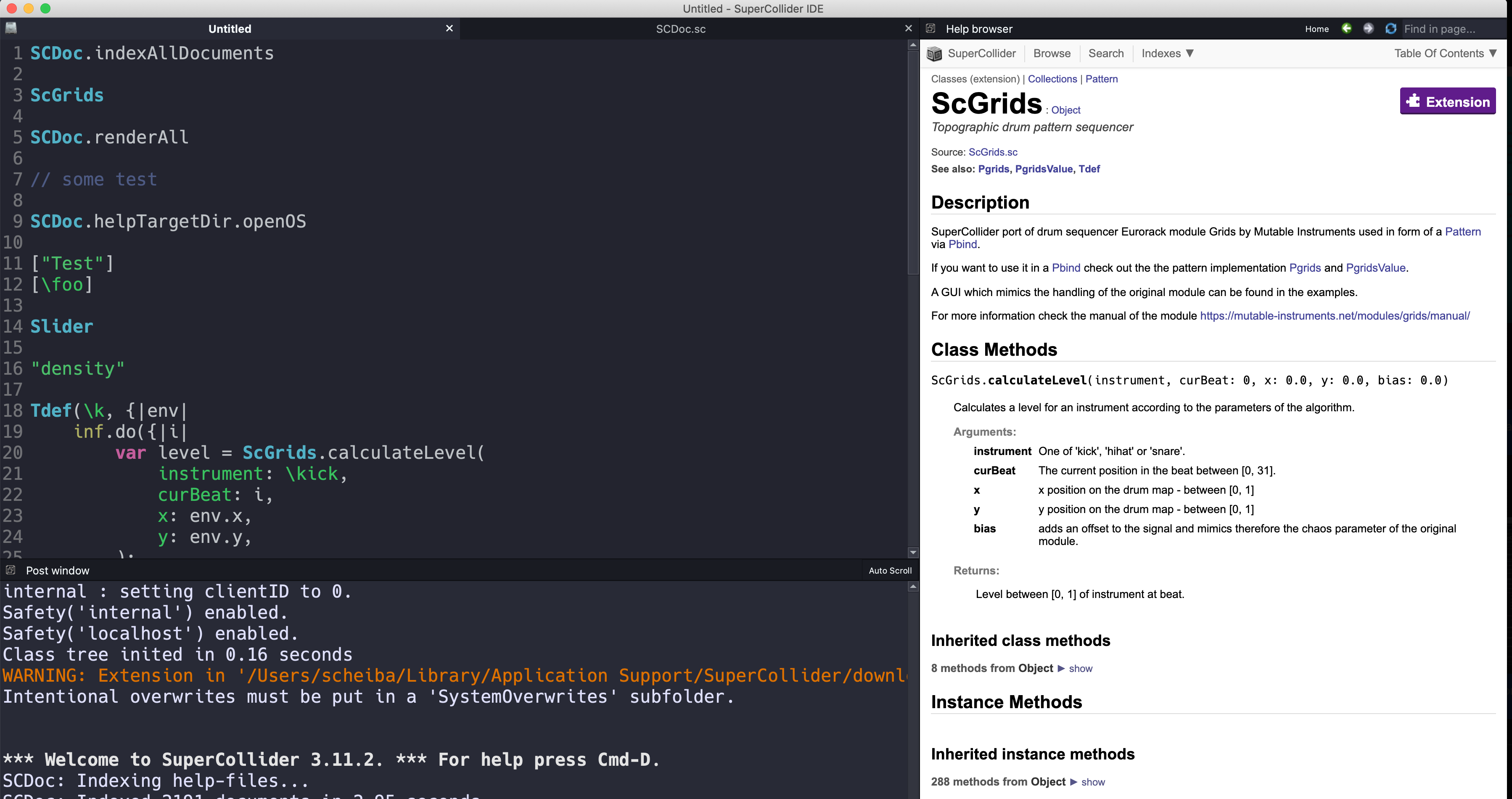Click the Home button in the help browser
The width and height of the screenshot is (1512, 799).
1316,29
